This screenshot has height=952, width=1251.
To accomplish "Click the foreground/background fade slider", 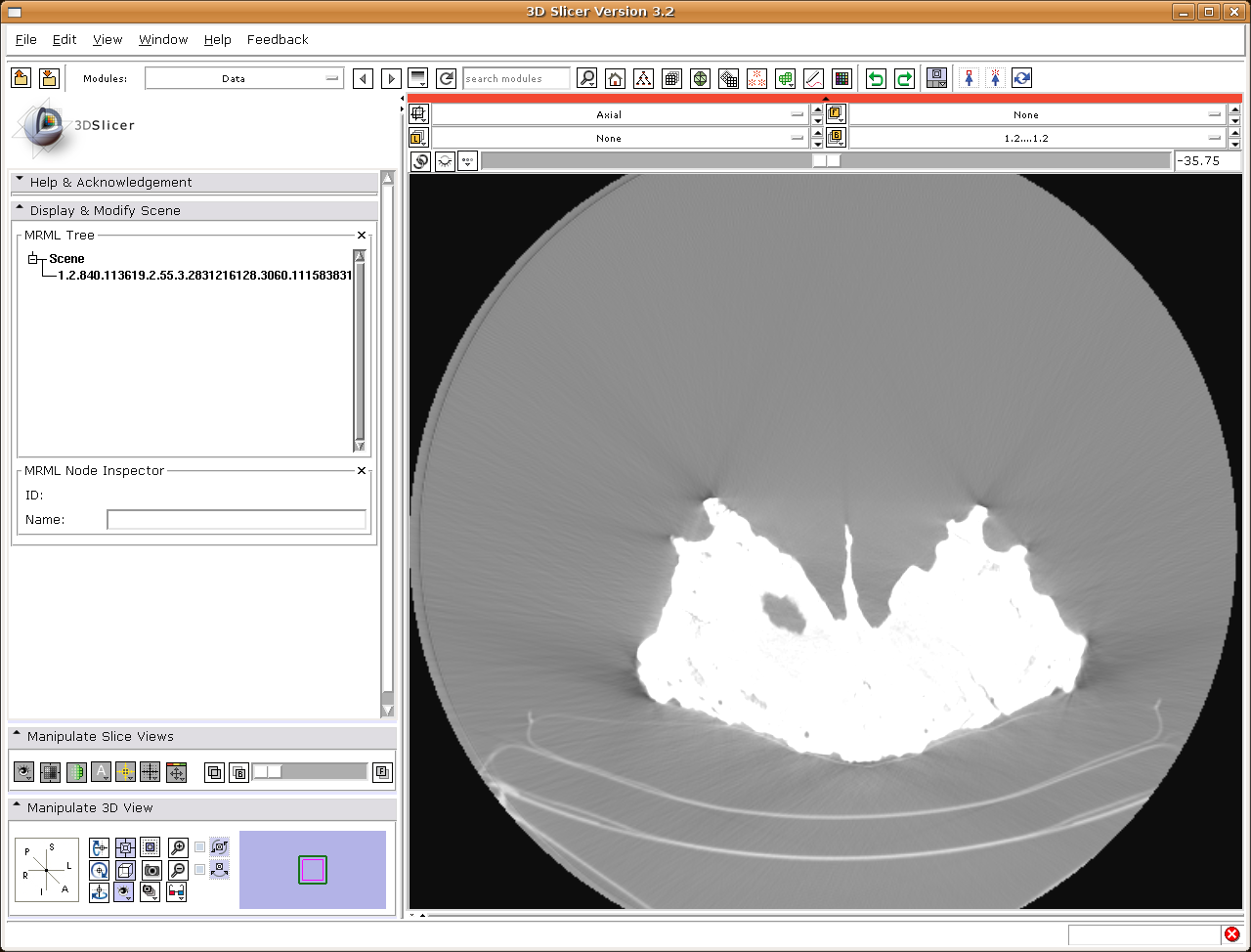I will 309,772.
